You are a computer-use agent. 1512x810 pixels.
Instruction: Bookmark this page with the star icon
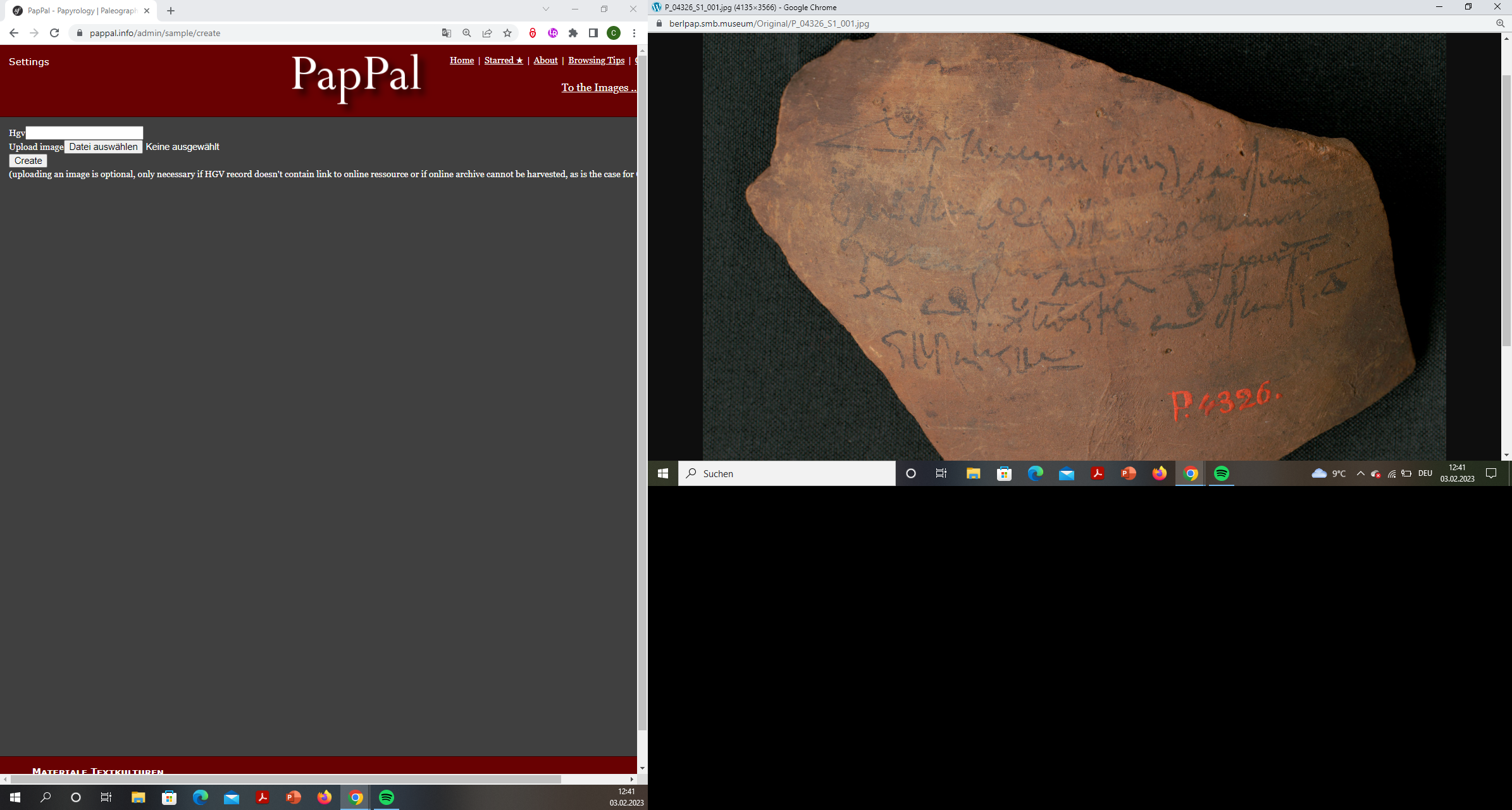507,33
